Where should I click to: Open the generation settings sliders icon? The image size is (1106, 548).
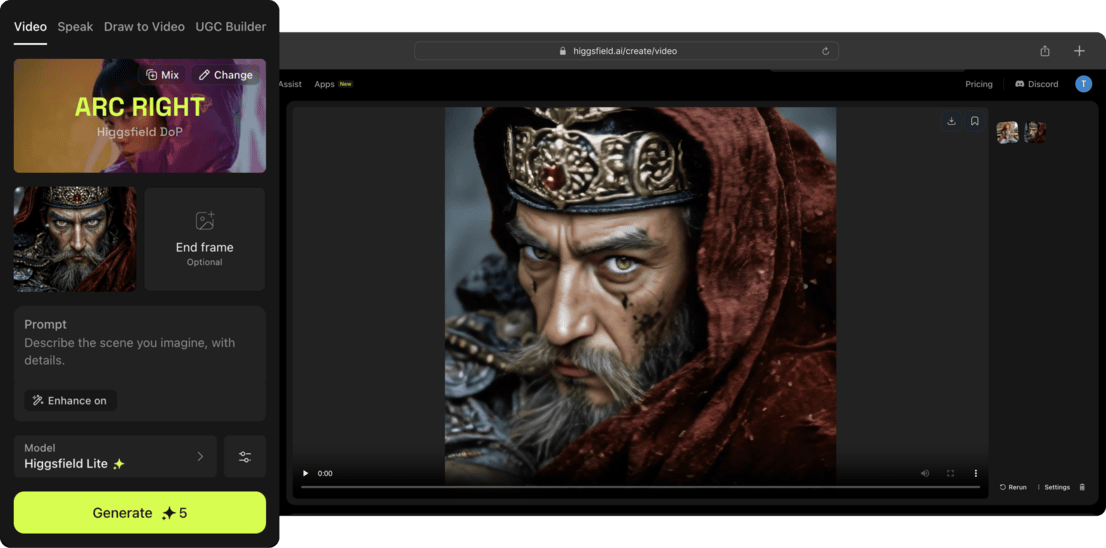tap(245, 456)
